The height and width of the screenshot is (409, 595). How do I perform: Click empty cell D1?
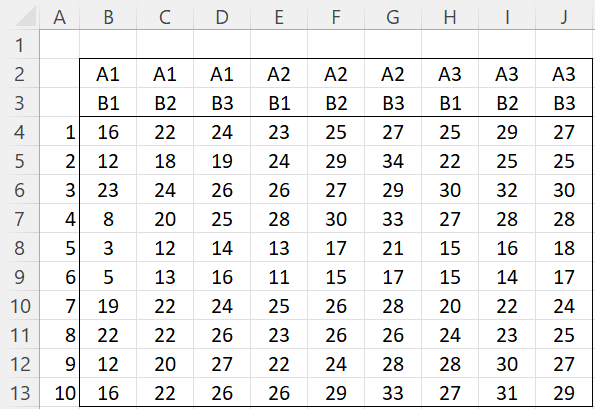click(222, 44)
